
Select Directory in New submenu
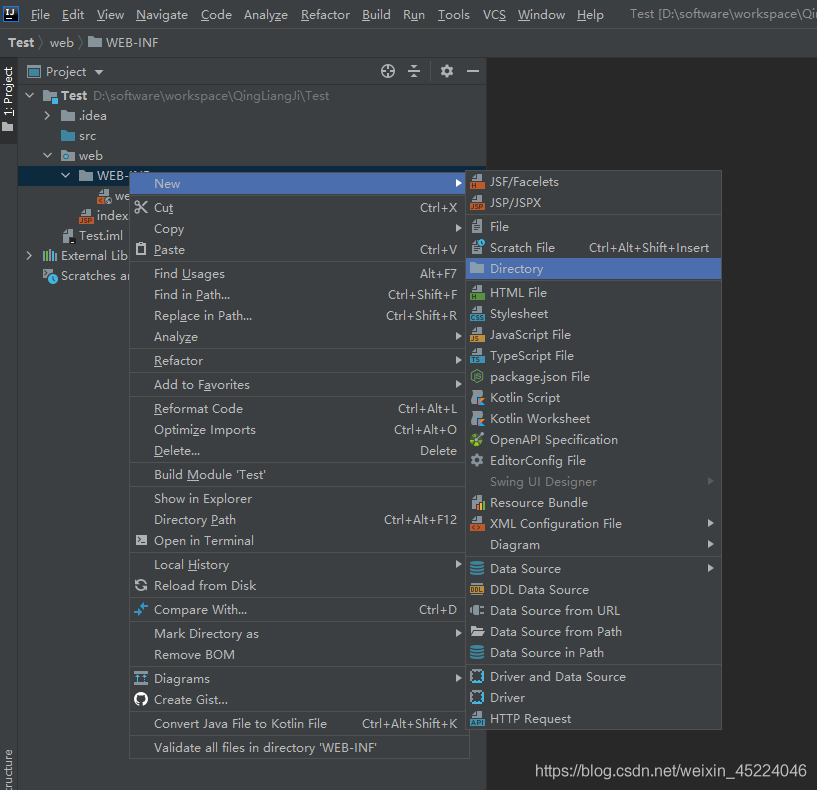516,268
